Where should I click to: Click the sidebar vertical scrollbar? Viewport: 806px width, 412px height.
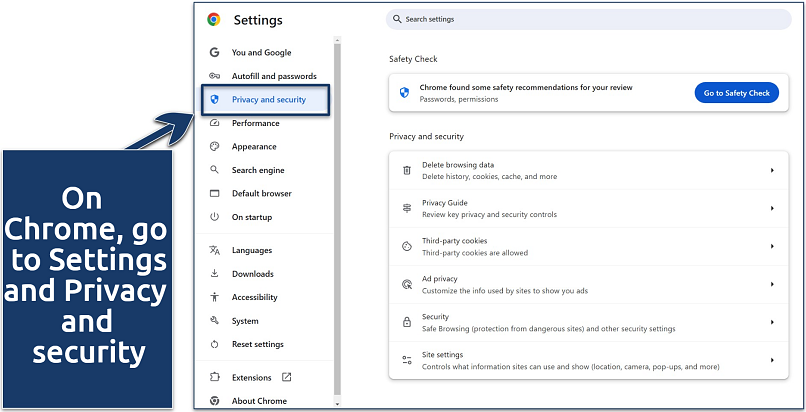[x=338, y=200]
